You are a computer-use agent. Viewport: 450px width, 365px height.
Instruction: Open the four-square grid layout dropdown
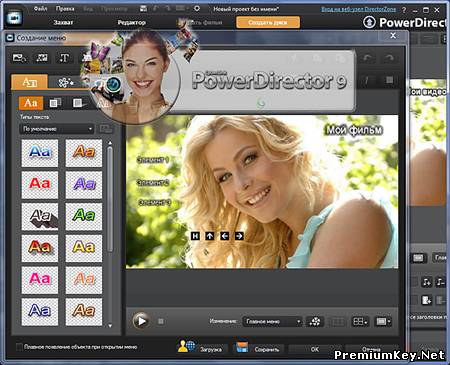[x=360, y=321]
